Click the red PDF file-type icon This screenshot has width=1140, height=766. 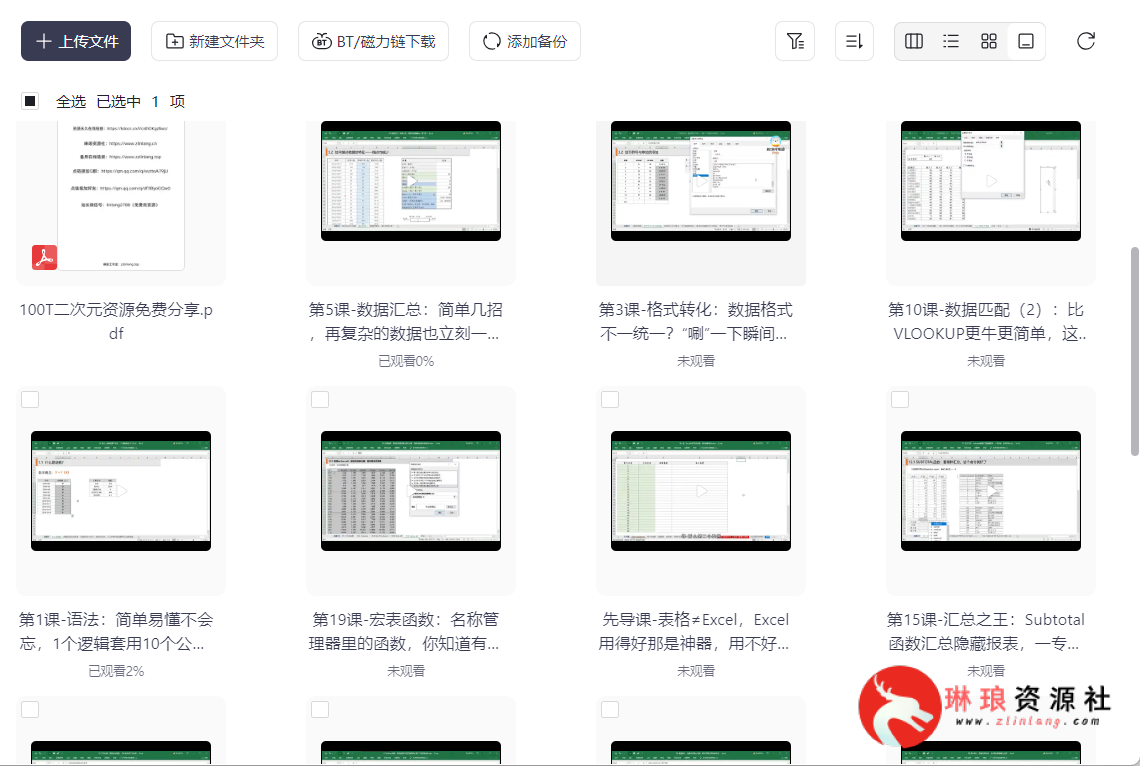tap(44, 257)
